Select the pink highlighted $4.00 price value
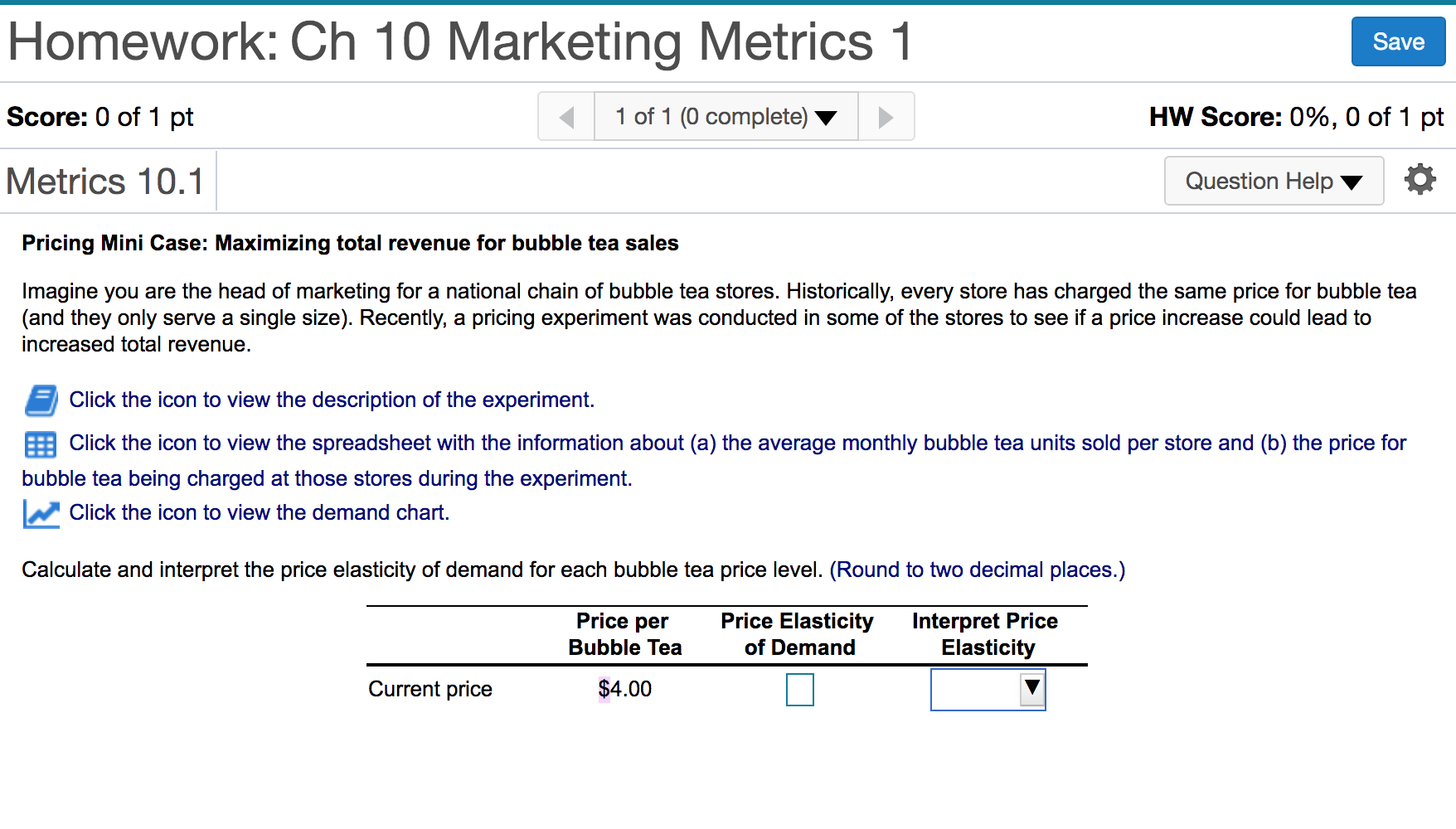The image size is (1456, 829). pyautogui.click(x=624, y=689)
